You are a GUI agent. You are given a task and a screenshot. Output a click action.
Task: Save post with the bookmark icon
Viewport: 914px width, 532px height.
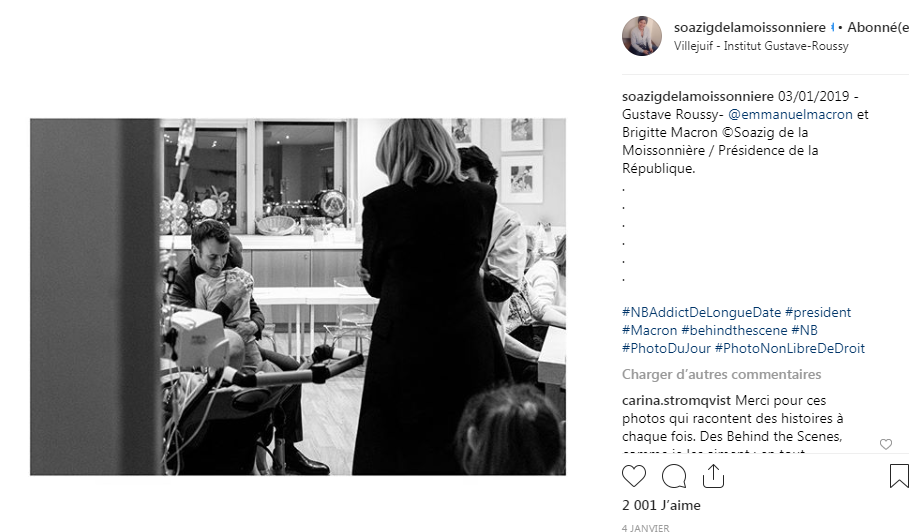click(899, 475)
